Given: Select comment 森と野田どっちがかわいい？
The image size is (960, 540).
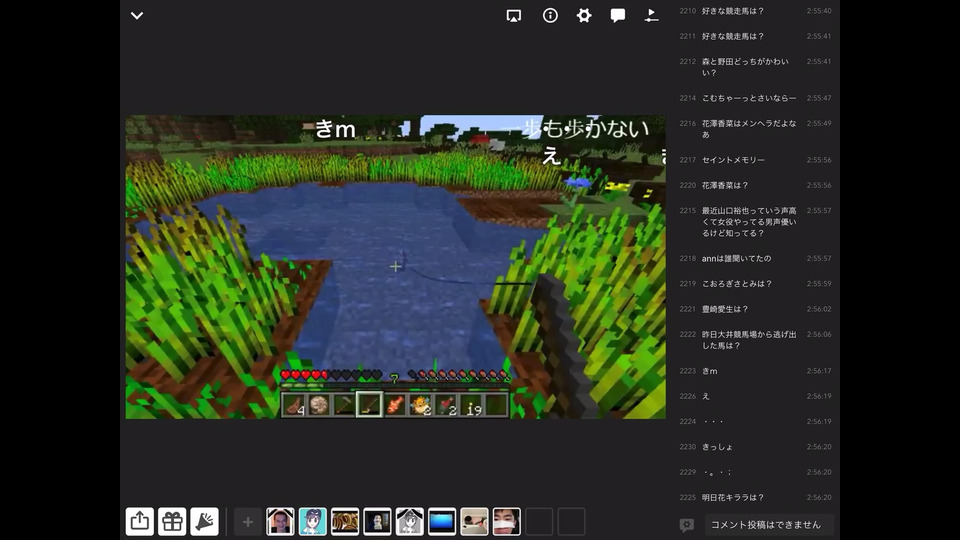Looking at the screenshot, I should [756, 67].
